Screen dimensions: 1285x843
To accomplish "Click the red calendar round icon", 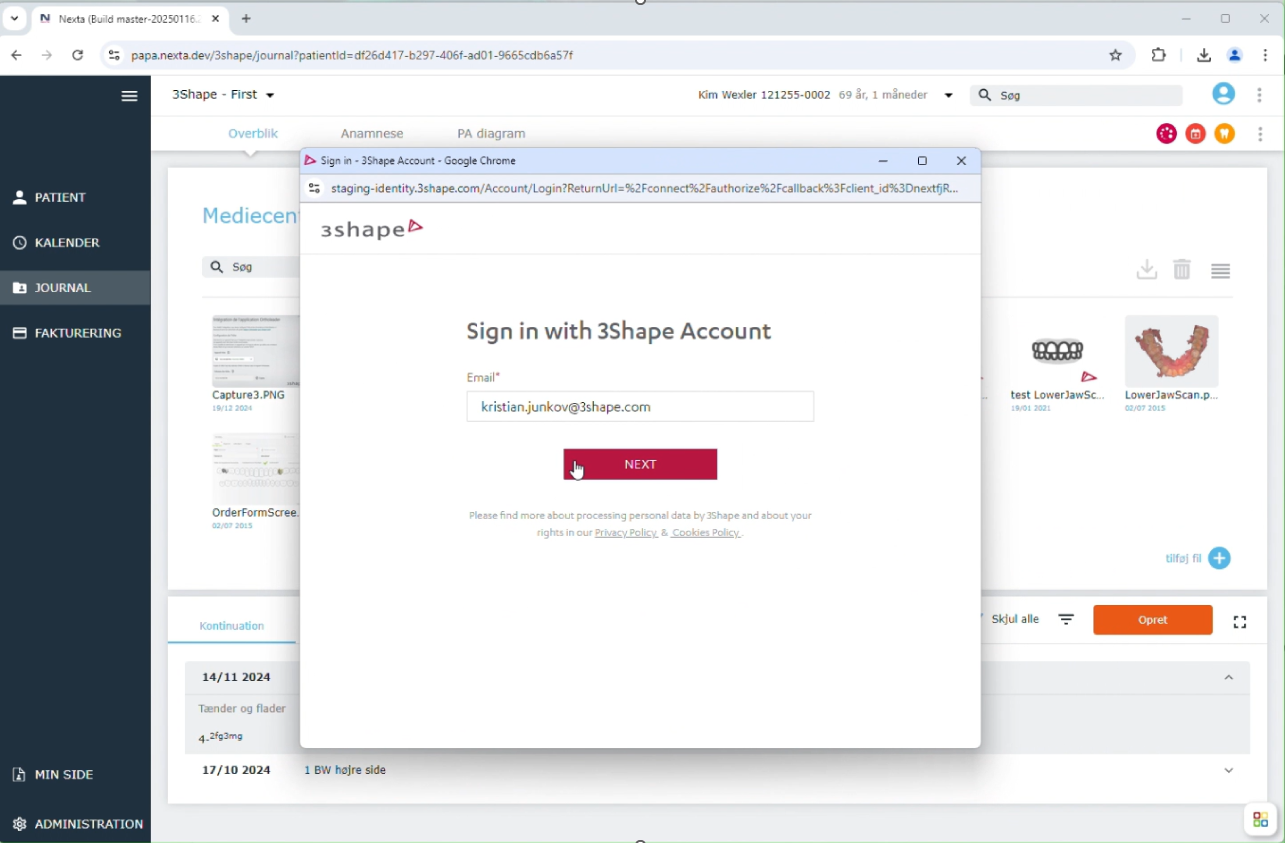I will [x=1196, y=134].
